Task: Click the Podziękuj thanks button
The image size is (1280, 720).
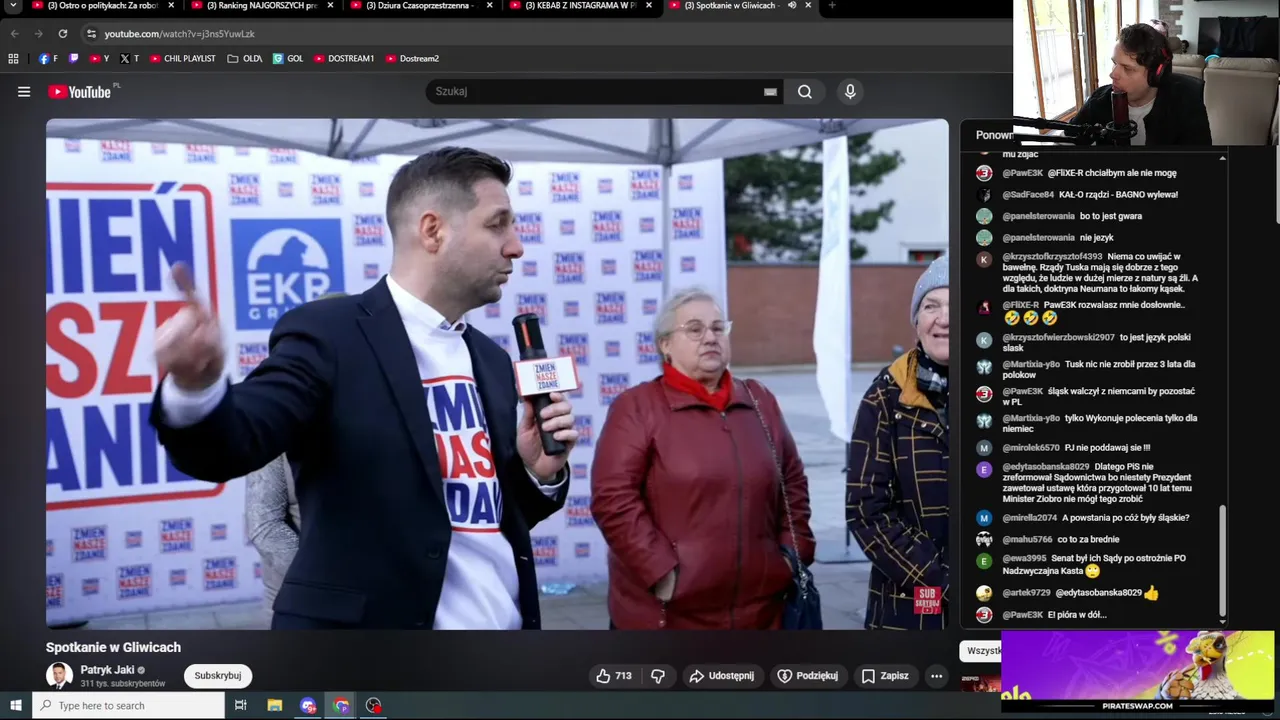Action: 807,676
